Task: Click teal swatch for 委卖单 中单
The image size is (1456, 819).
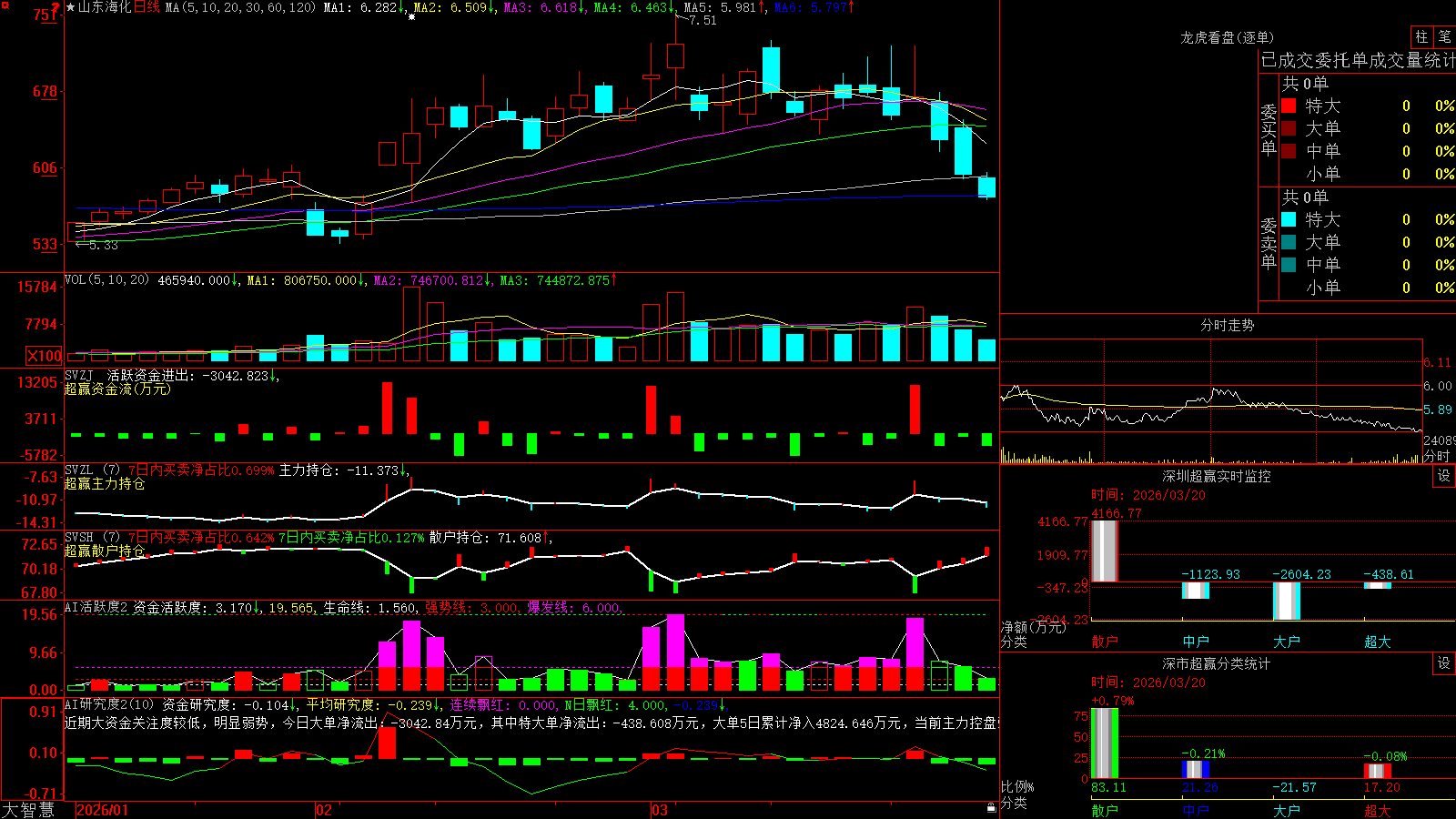Action: click(1289, 265)
